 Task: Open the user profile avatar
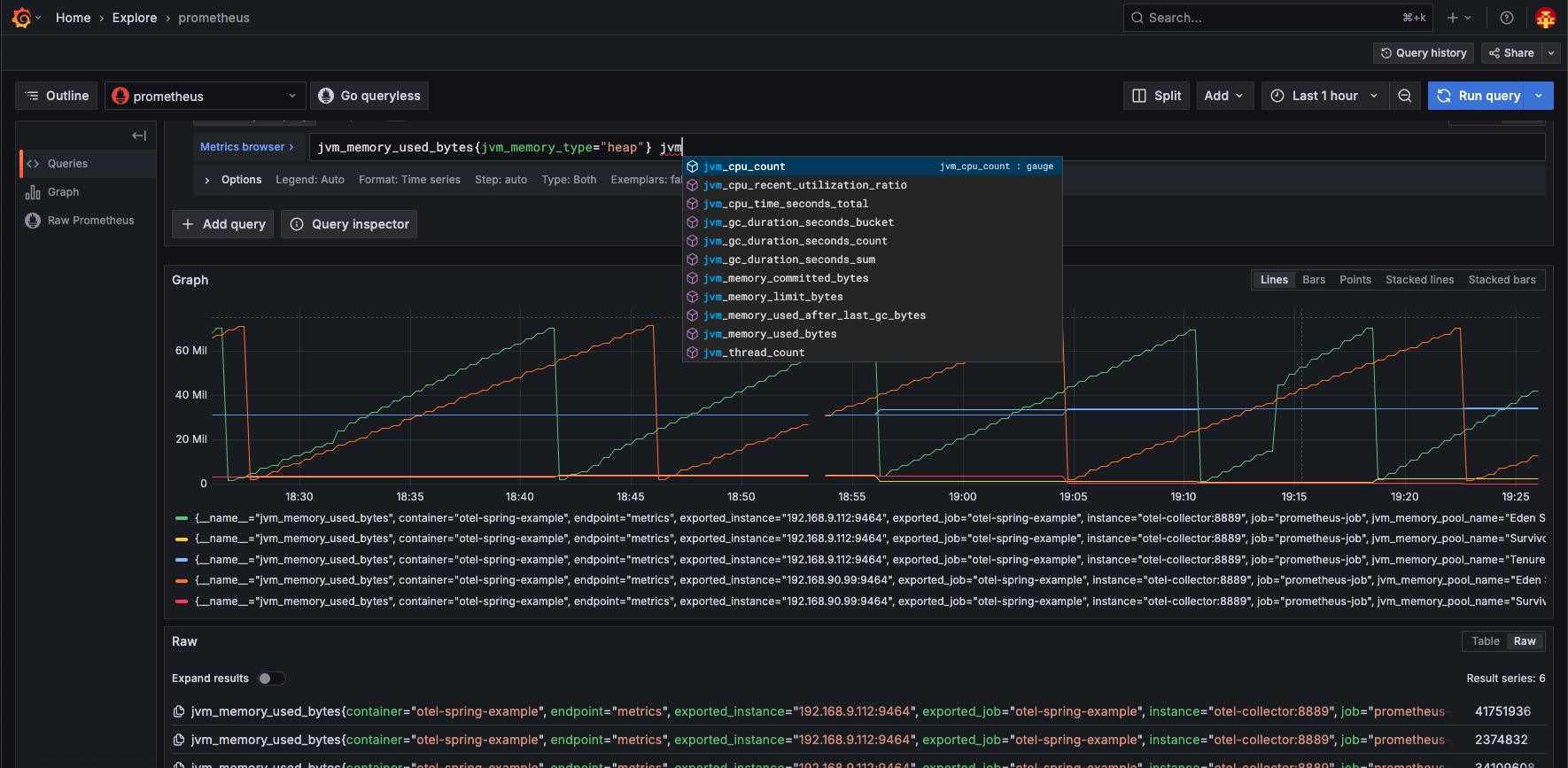[x=1546, y=18]
